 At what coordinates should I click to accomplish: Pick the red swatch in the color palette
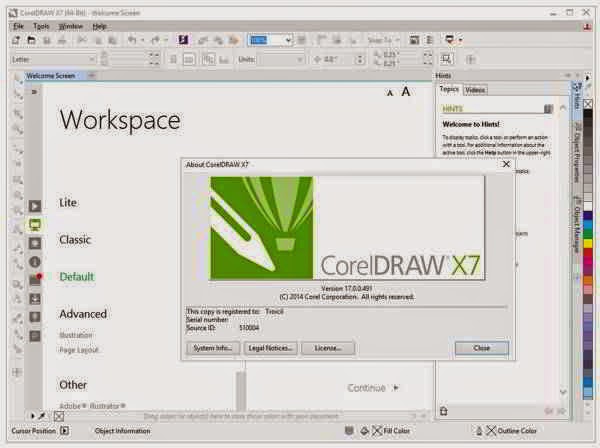[x=587, y=252]
